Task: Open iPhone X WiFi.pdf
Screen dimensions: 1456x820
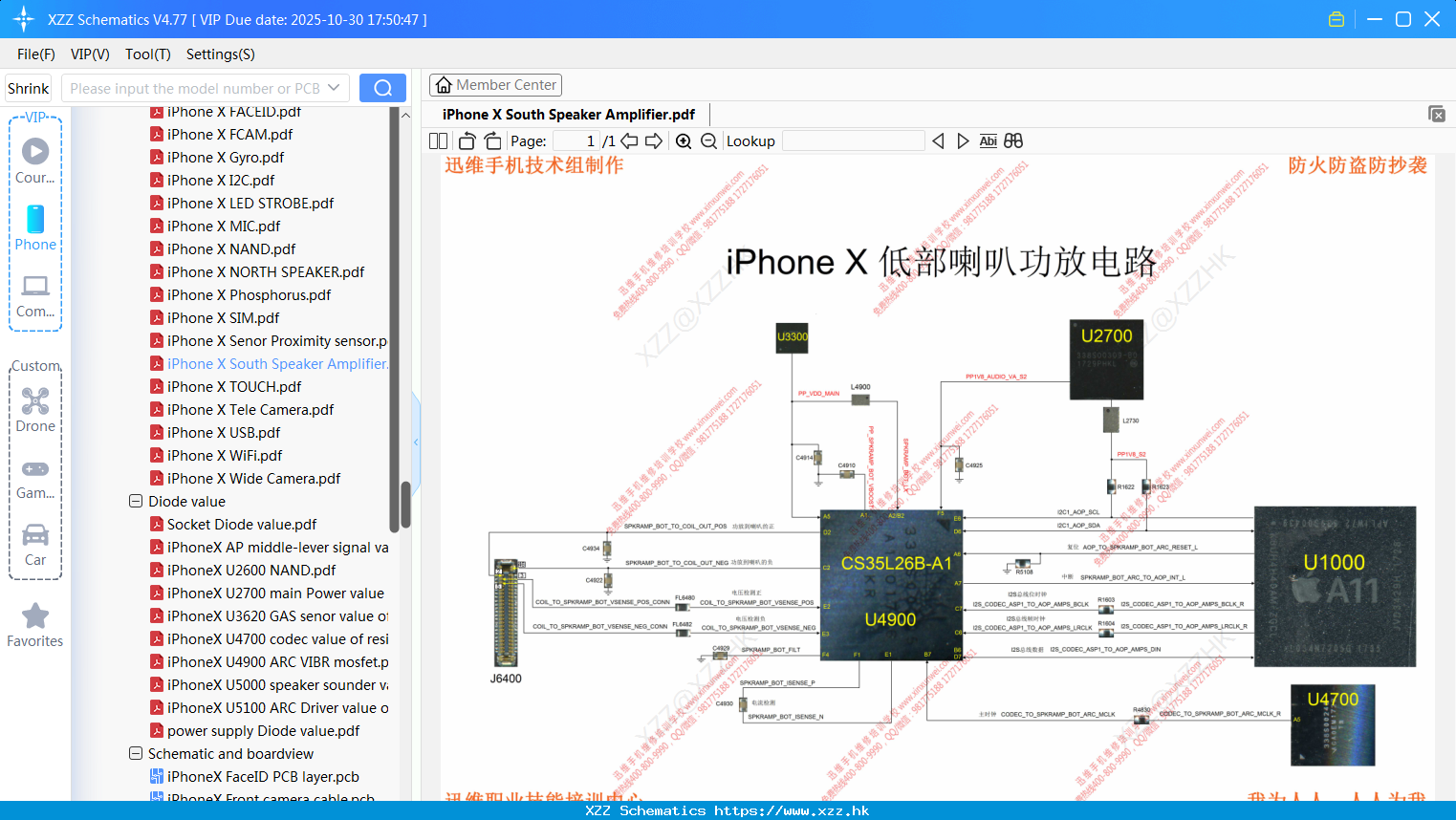Action: tap(225, 456)
